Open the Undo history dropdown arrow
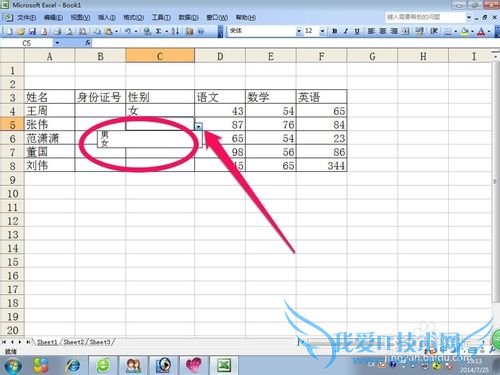This screenshot has width=500, height=375. click(136, 31)
